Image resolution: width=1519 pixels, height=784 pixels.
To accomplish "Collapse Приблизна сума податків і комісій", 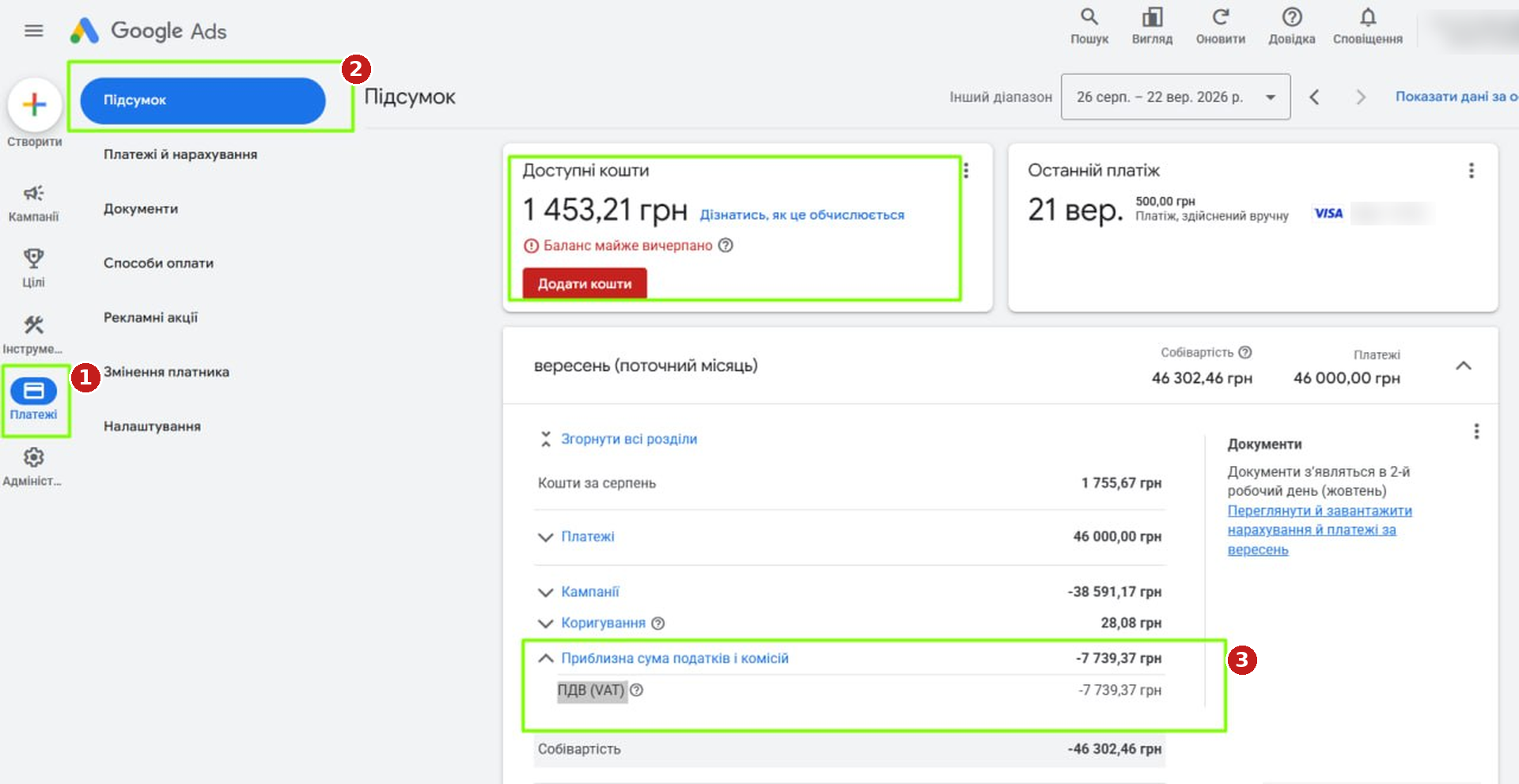I will pos(545,658).
